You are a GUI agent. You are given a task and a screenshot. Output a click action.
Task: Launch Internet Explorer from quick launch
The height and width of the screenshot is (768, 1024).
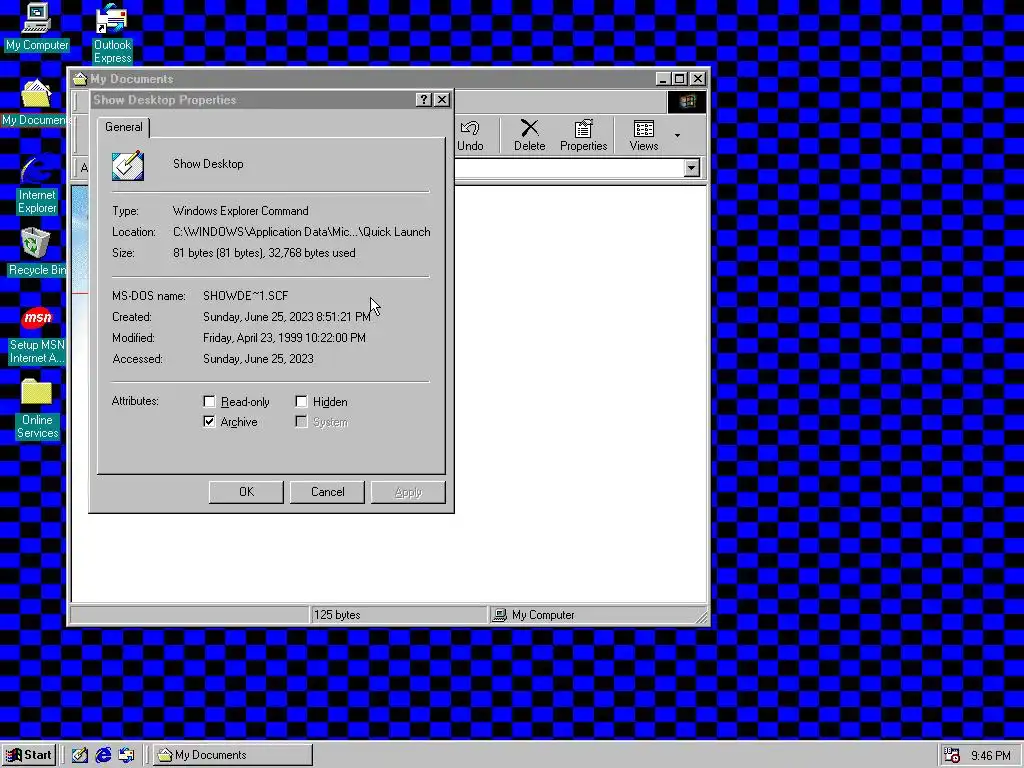point(103,755)
